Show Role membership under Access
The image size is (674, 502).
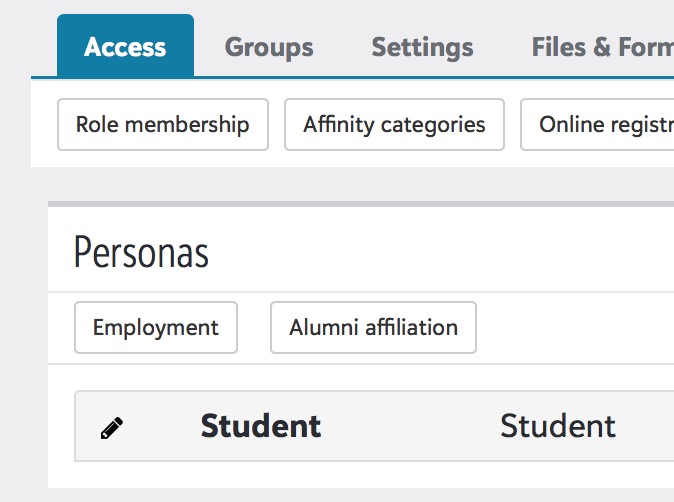click(x=162, y=125)
